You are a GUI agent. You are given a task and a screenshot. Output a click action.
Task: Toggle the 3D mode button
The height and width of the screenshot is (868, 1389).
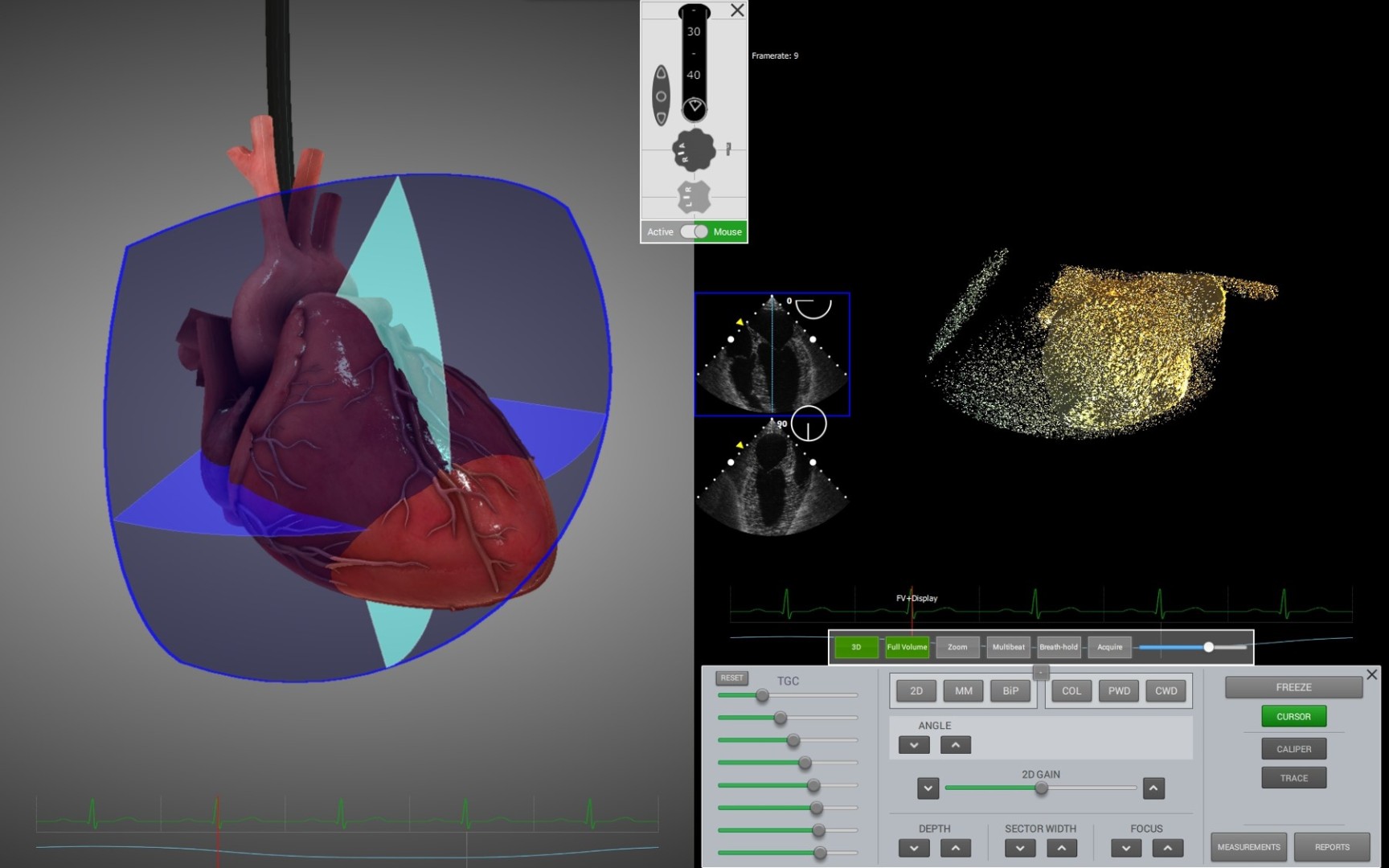pos(856,647)
